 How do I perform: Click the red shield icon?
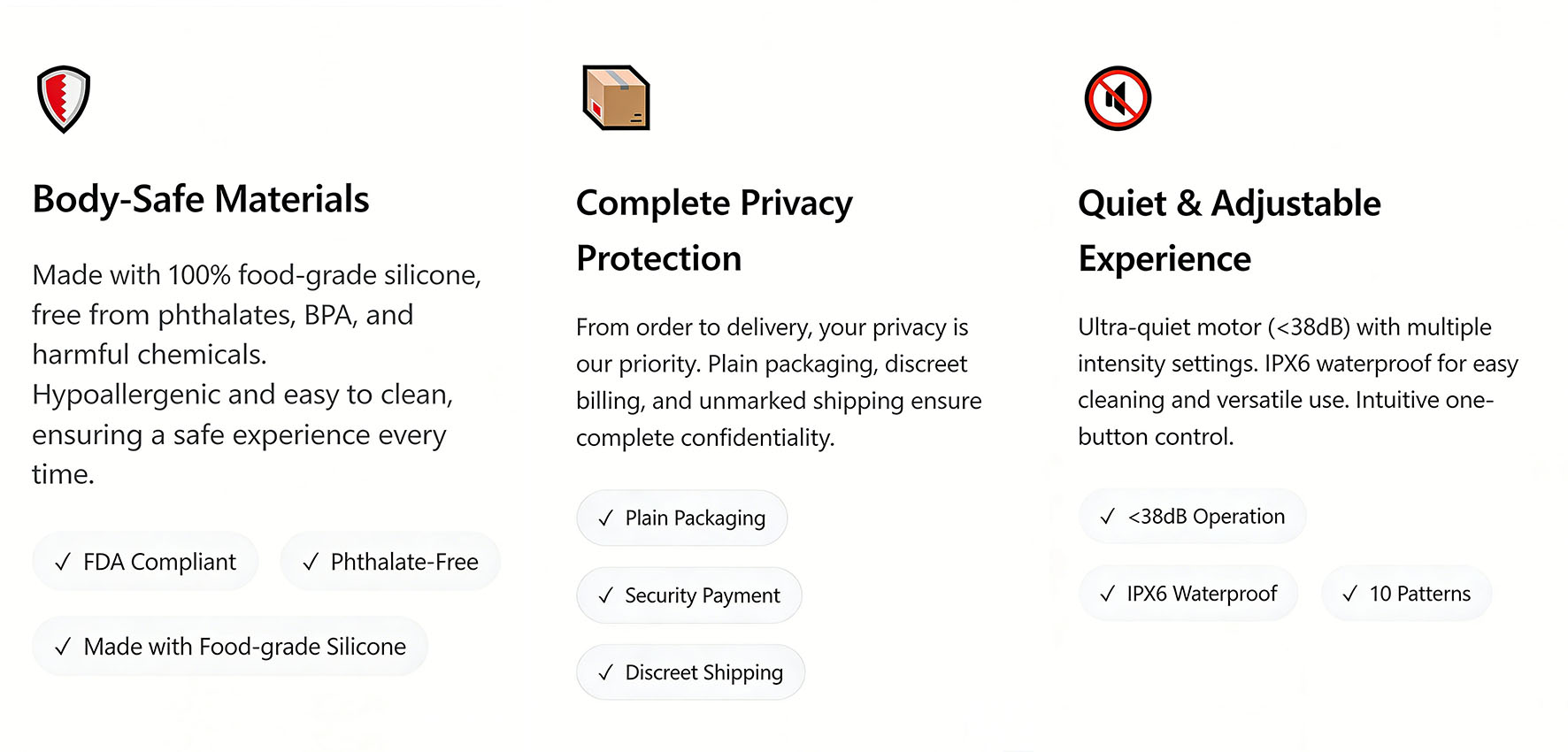(64, 98)
